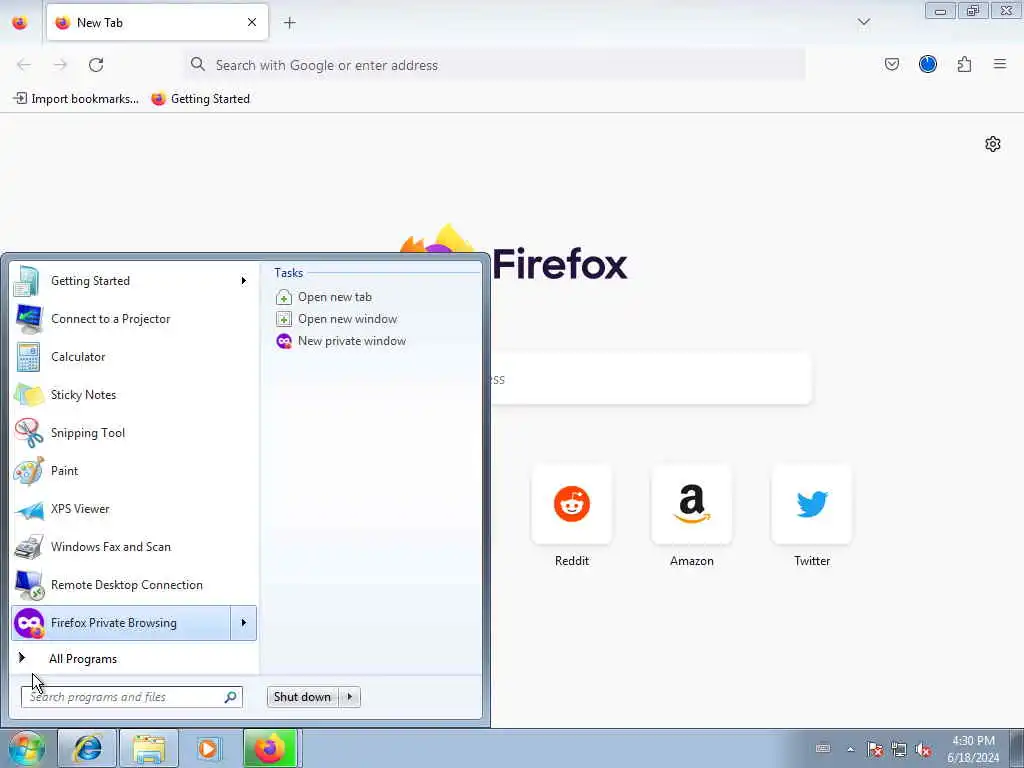Image resolution: width=1024 pixels, height=768 pixels.
Task: Choose Open new tab task
Action: (x=334, y=297)
